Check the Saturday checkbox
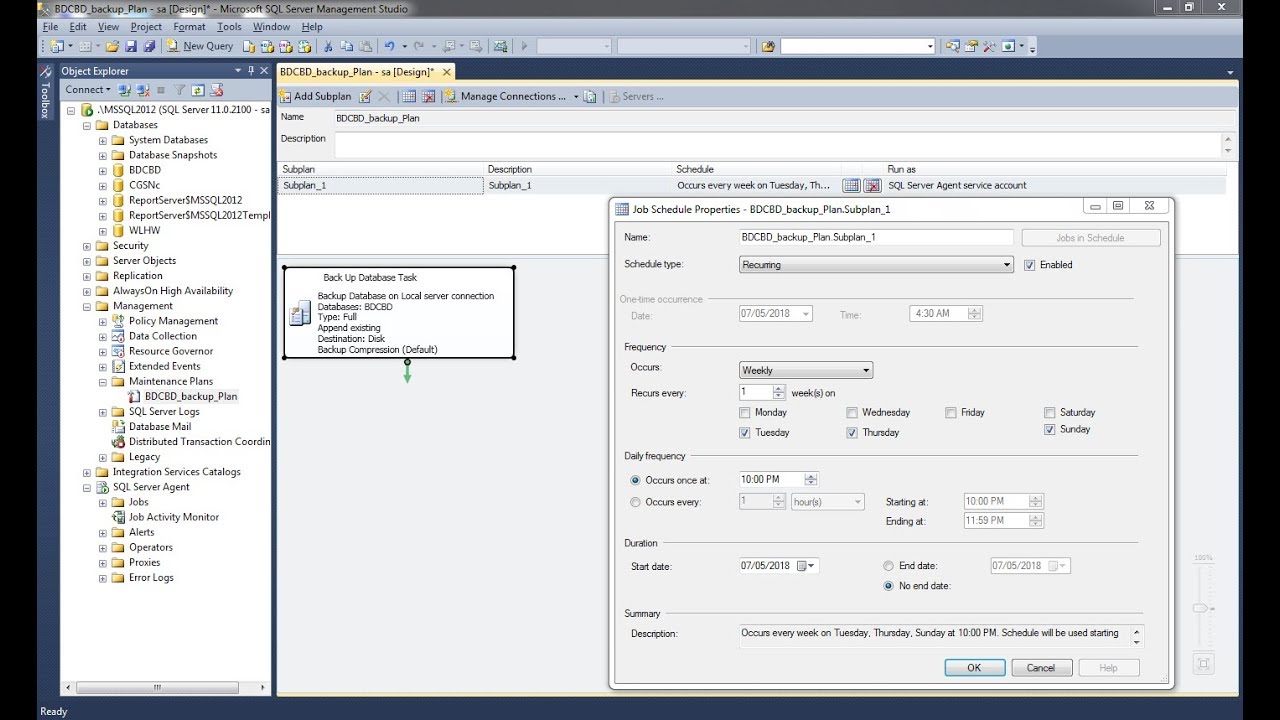The width and height of the screenshot is (1280, 720). [x=1050, y=412]
